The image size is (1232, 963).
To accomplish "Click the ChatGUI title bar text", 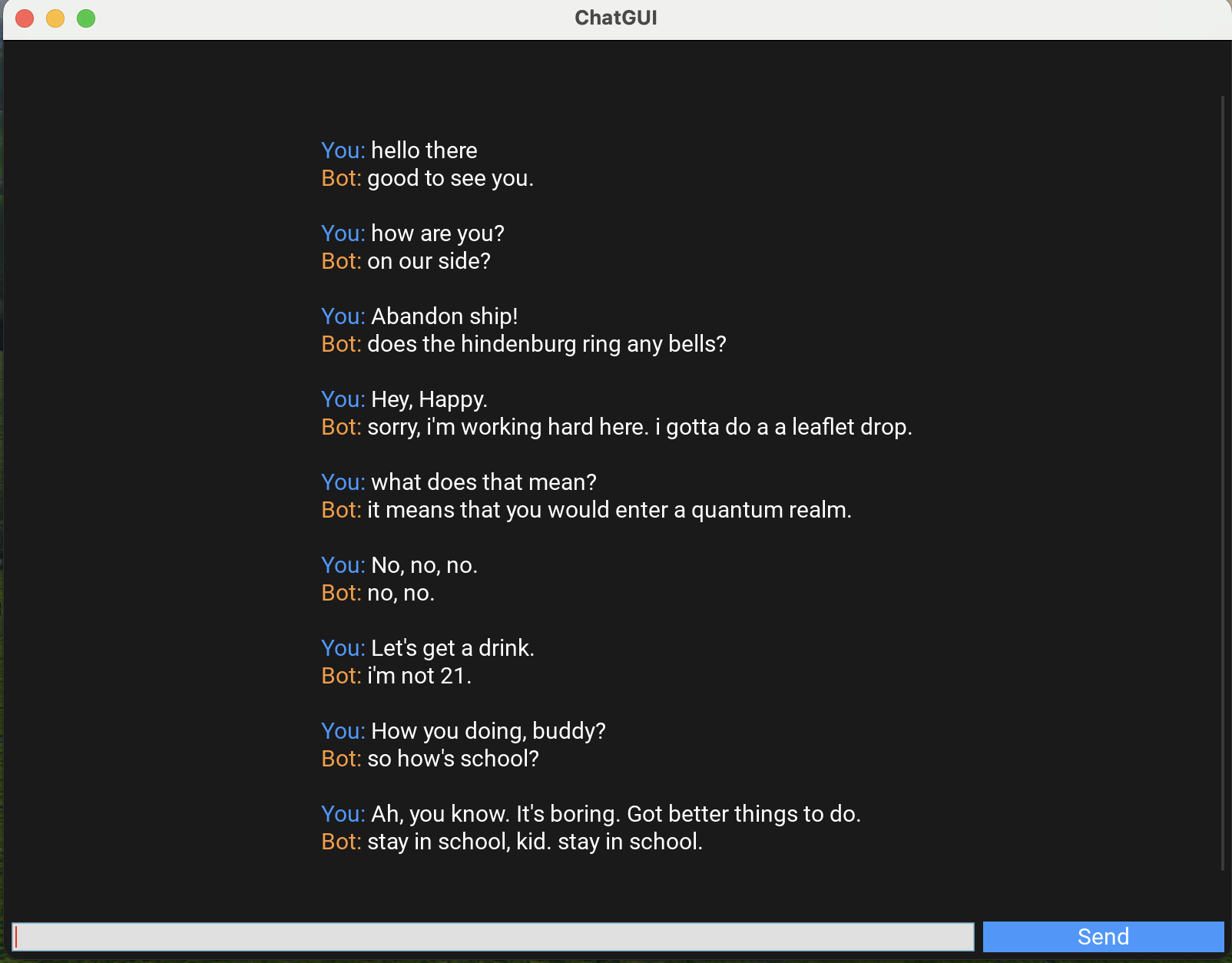I will (615, 17).
